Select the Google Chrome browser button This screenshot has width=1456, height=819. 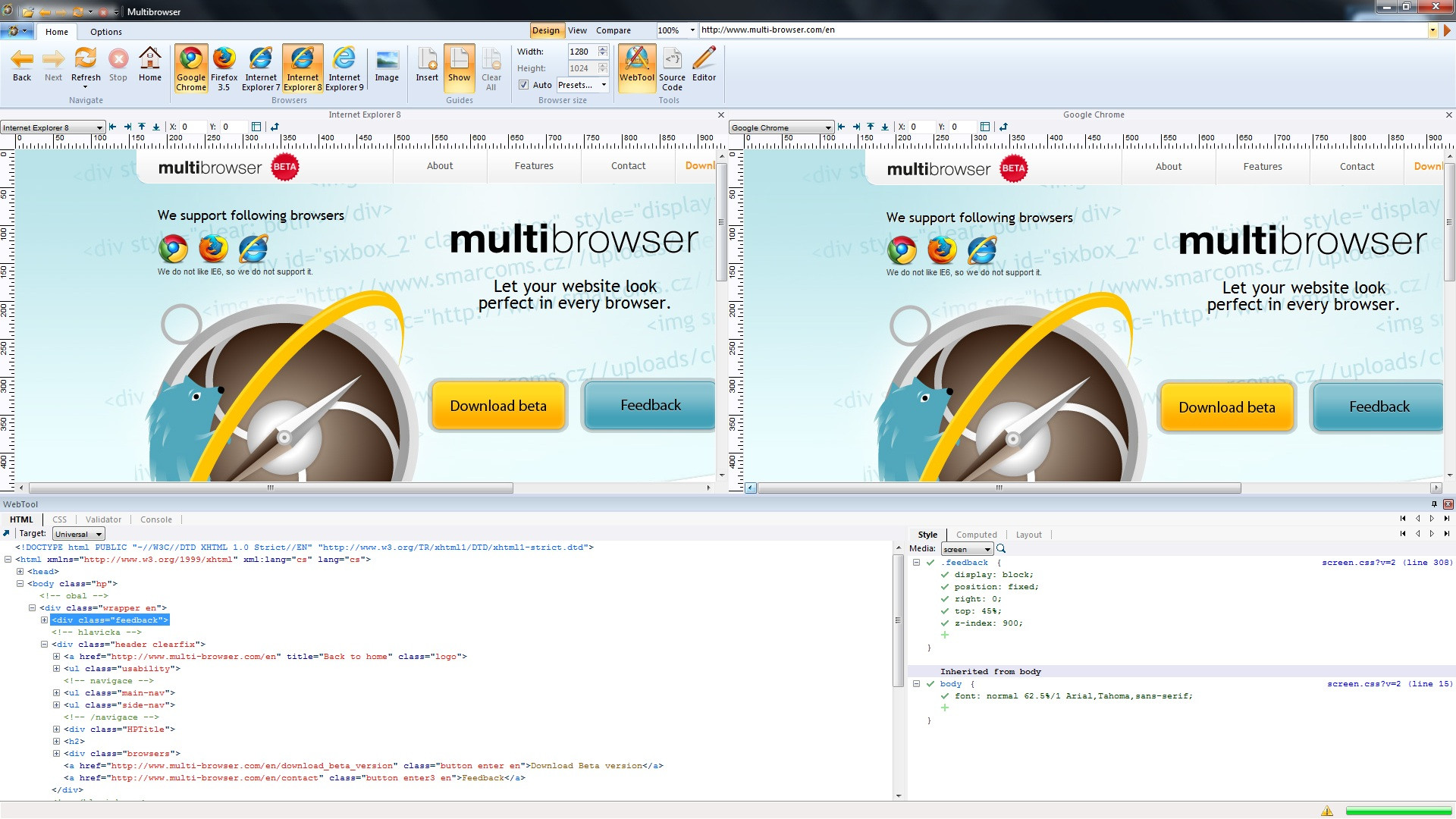[x=191, y=68]
